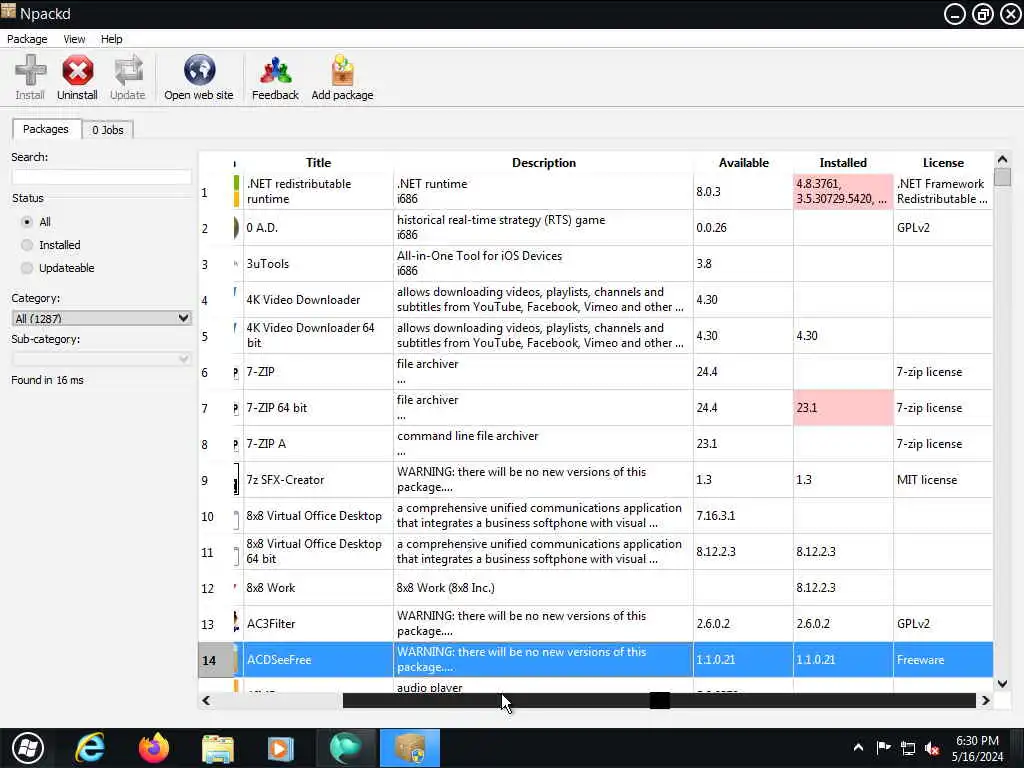1024x768 pixels.
Task: Click the vertical scrollbar down arrow
Action: [1002, 684]
